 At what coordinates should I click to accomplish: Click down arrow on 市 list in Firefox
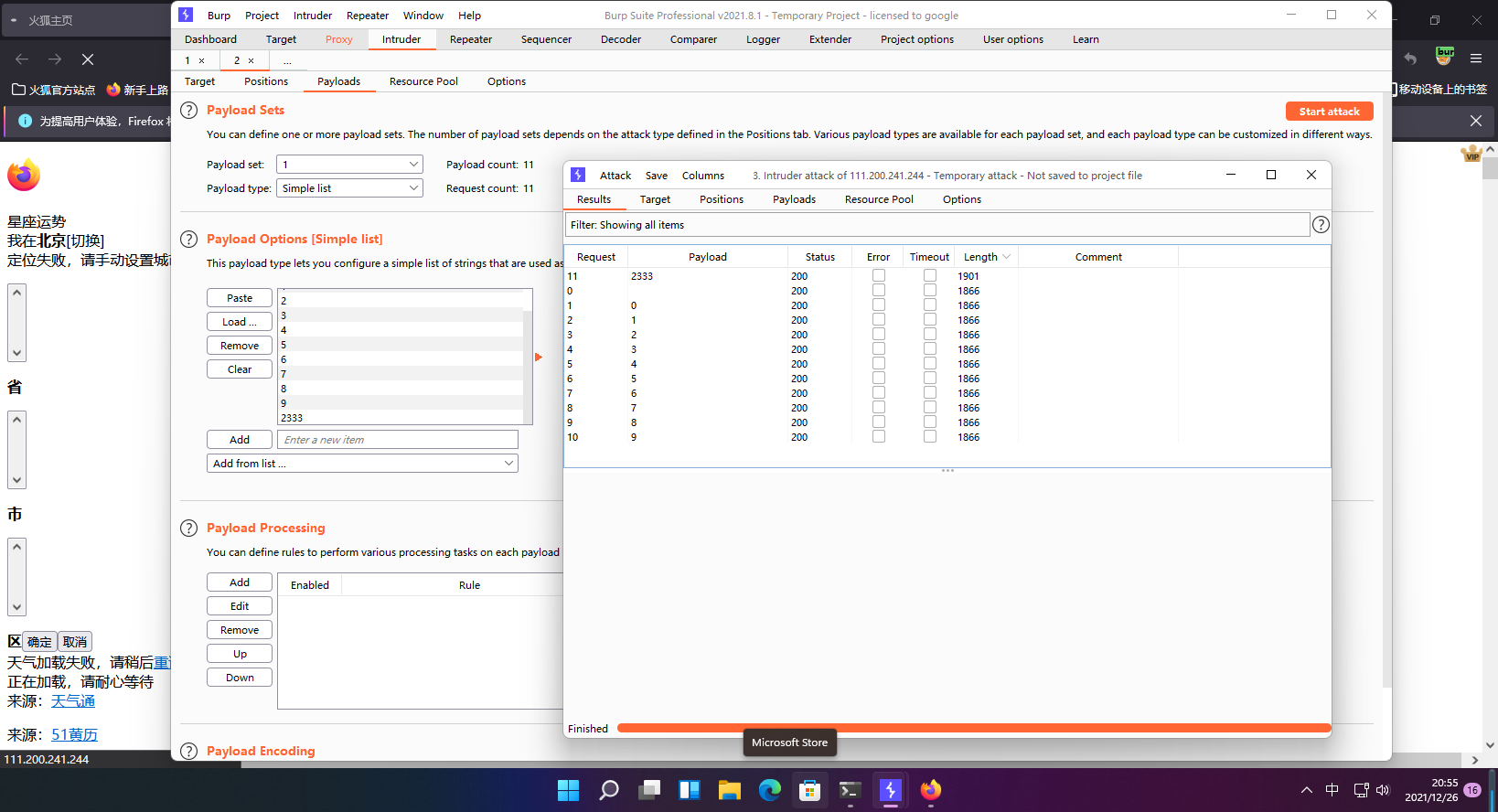[x=16, y=607]
